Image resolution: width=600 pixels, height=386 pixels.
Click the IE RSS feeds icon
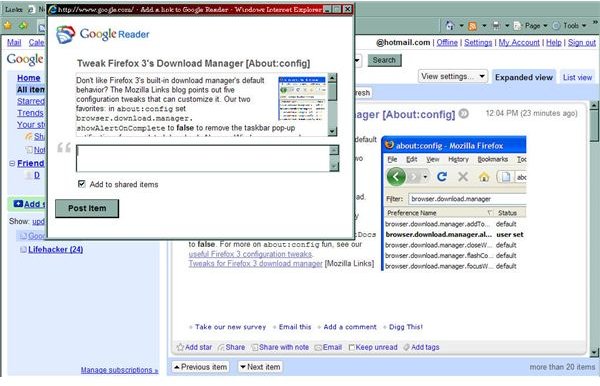(473, 26)
